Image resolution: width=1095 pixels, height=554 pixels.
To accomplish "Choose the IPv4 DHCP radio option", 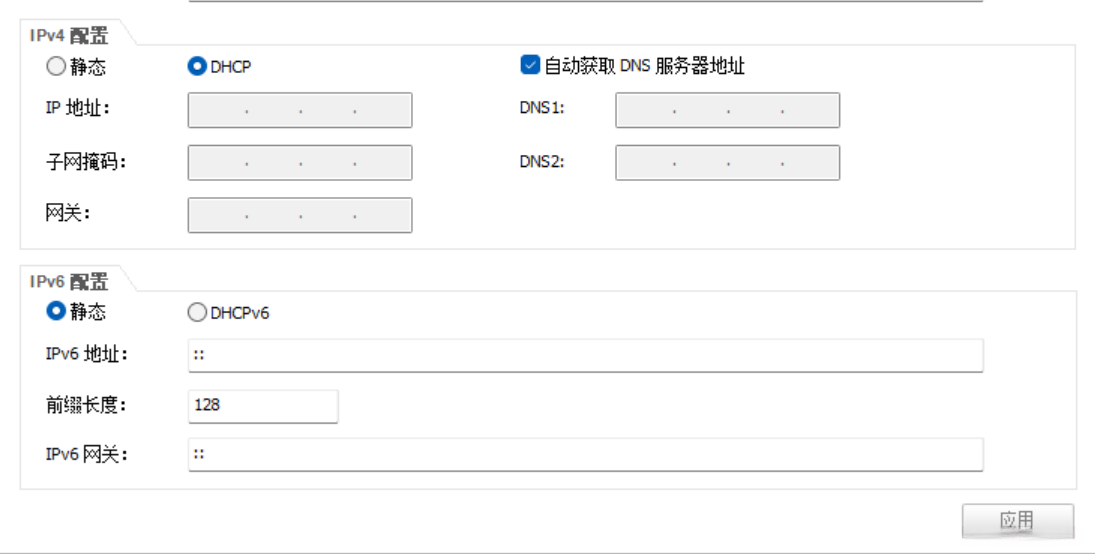I will point(198,67).
